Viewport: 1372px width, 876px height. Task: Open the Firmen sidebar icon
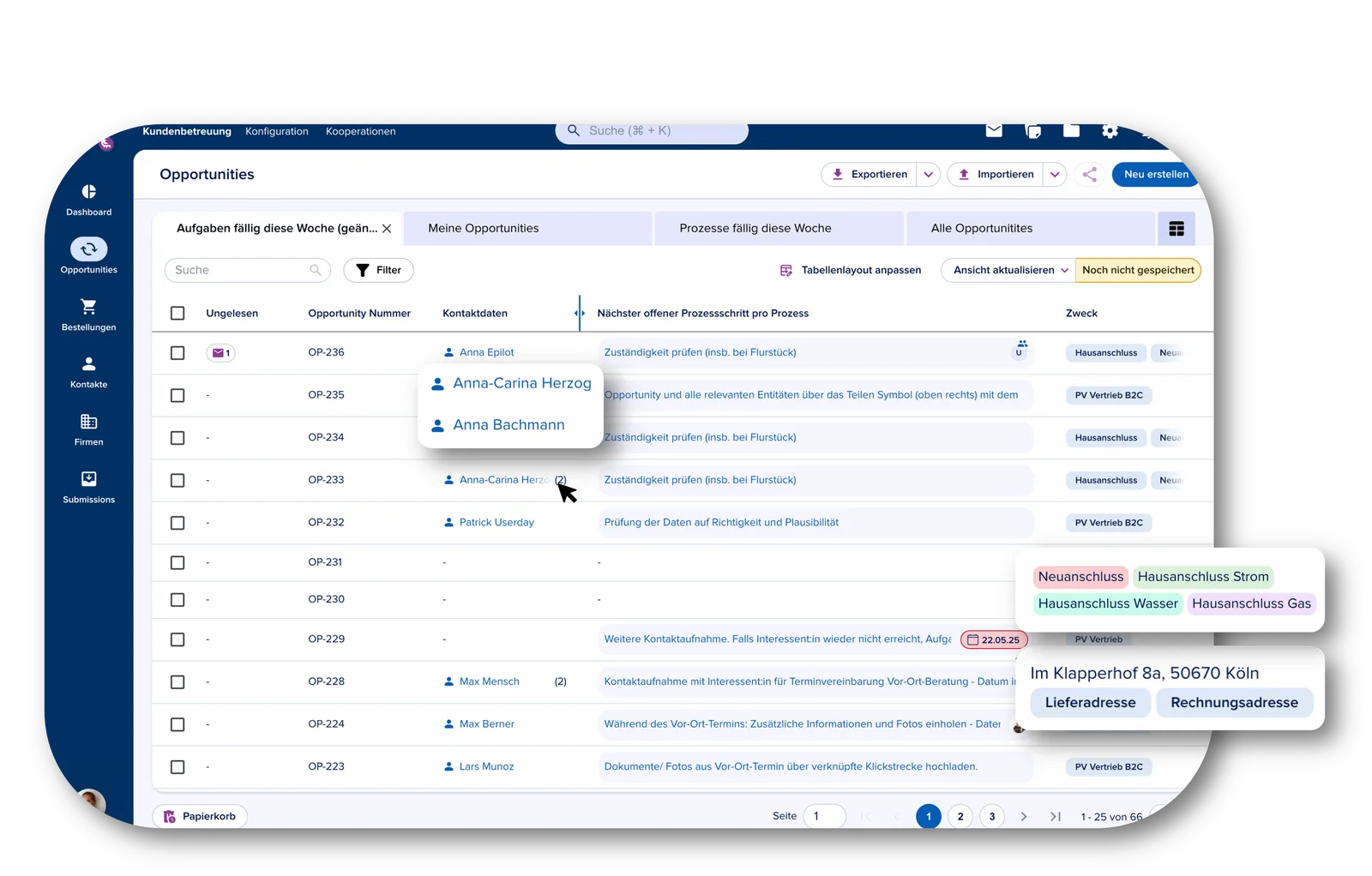coord(88,422)
